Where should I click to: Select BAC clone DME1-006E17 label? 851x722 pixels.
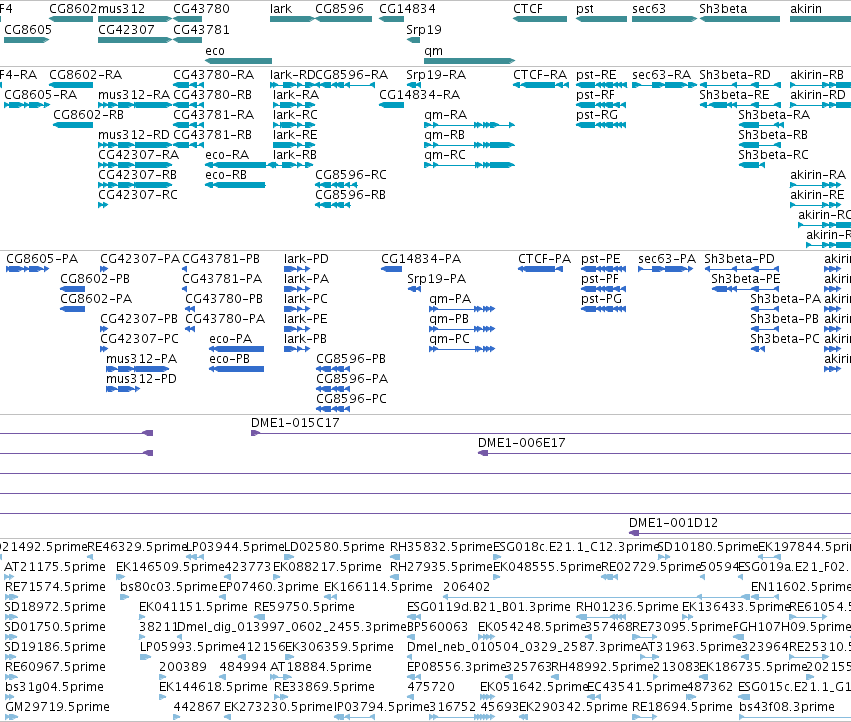[x=522, y=442]
